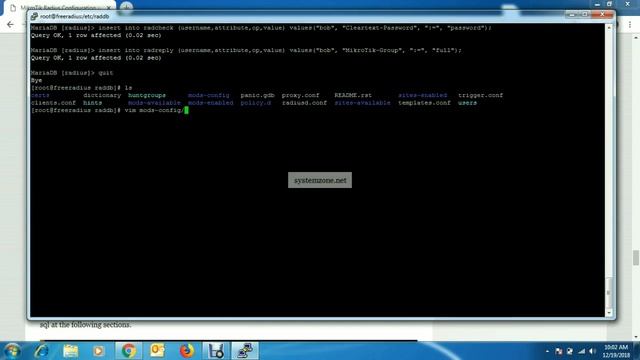Open the PuTTY window system menu icon
640x360 pixels.
point(34,16)
